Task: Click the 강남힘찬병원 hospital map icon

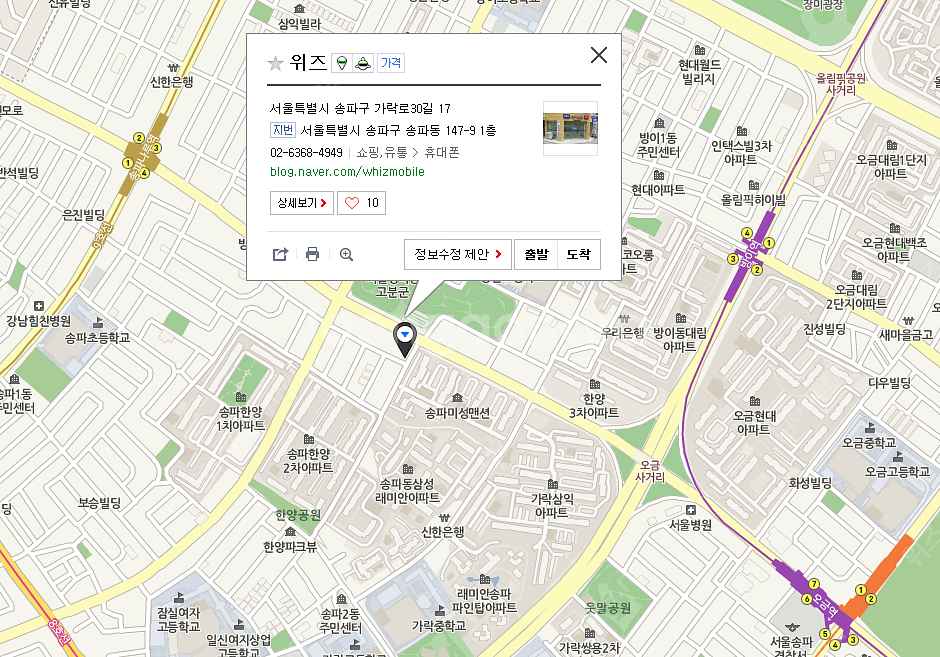Action: pyautogui.click(x=38, y=306)
